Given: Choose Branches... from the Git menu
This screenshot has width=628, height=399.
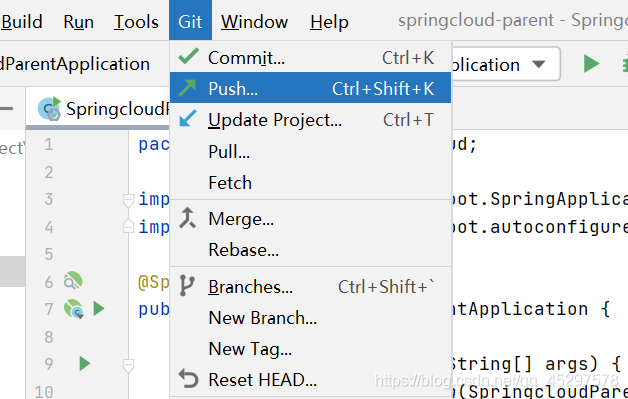Looking at the screenshot, I should click(310, 286).
